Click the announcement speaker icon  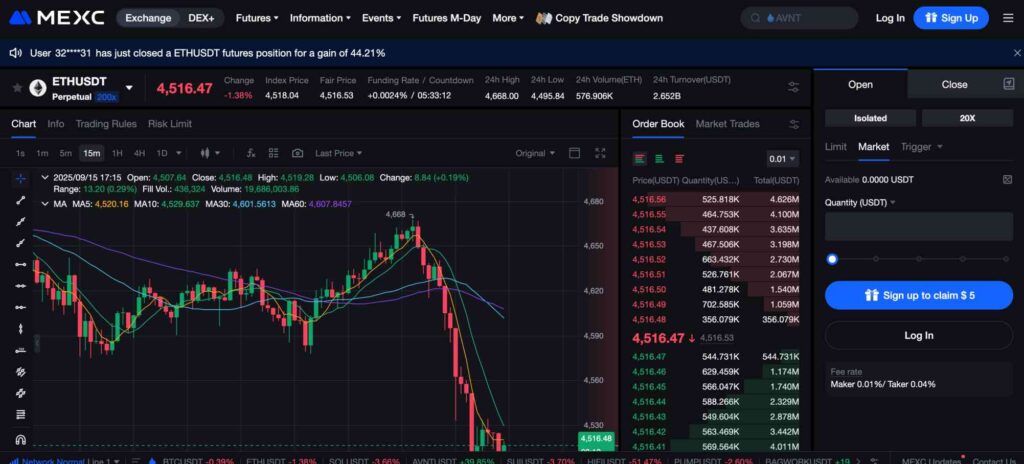pos(16,53)
